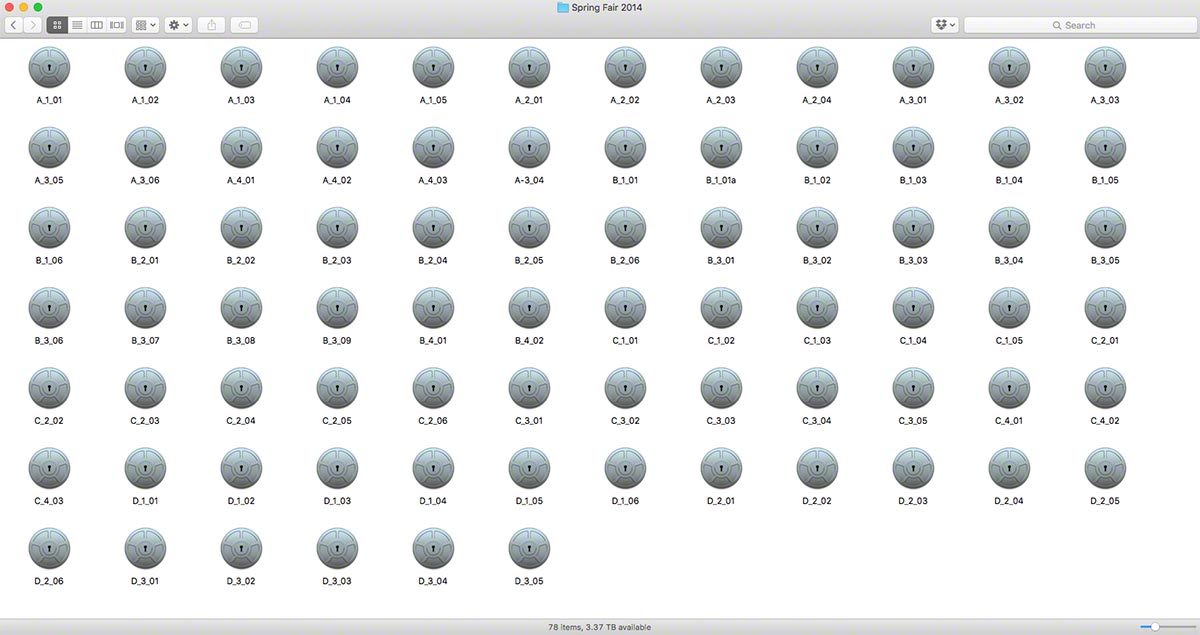Switch to Cover Flow view
The image size is (1200, 635).
pos(117,25)
